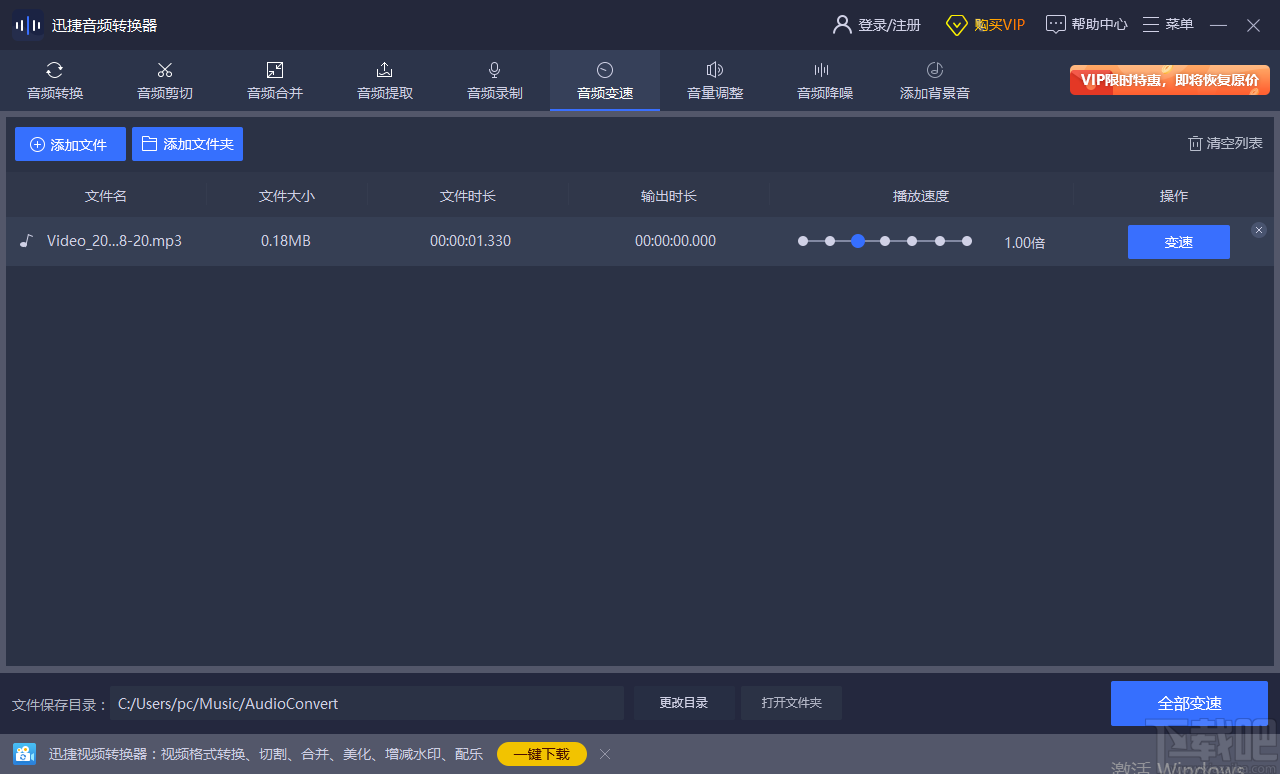This screenshot has height=774, width=1280.
Task: Open the 音频录制 recording tool
Action: [x=494, y=80]
